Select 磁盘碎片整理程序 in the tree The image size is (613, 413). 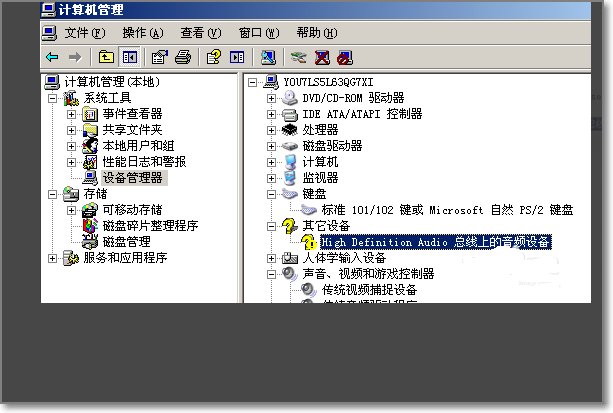click(x=150, y=226)
